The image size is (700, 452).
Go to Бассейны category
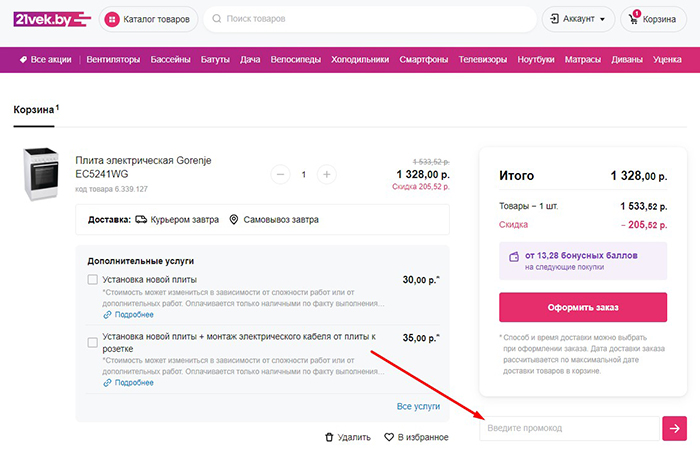(170, 59)
